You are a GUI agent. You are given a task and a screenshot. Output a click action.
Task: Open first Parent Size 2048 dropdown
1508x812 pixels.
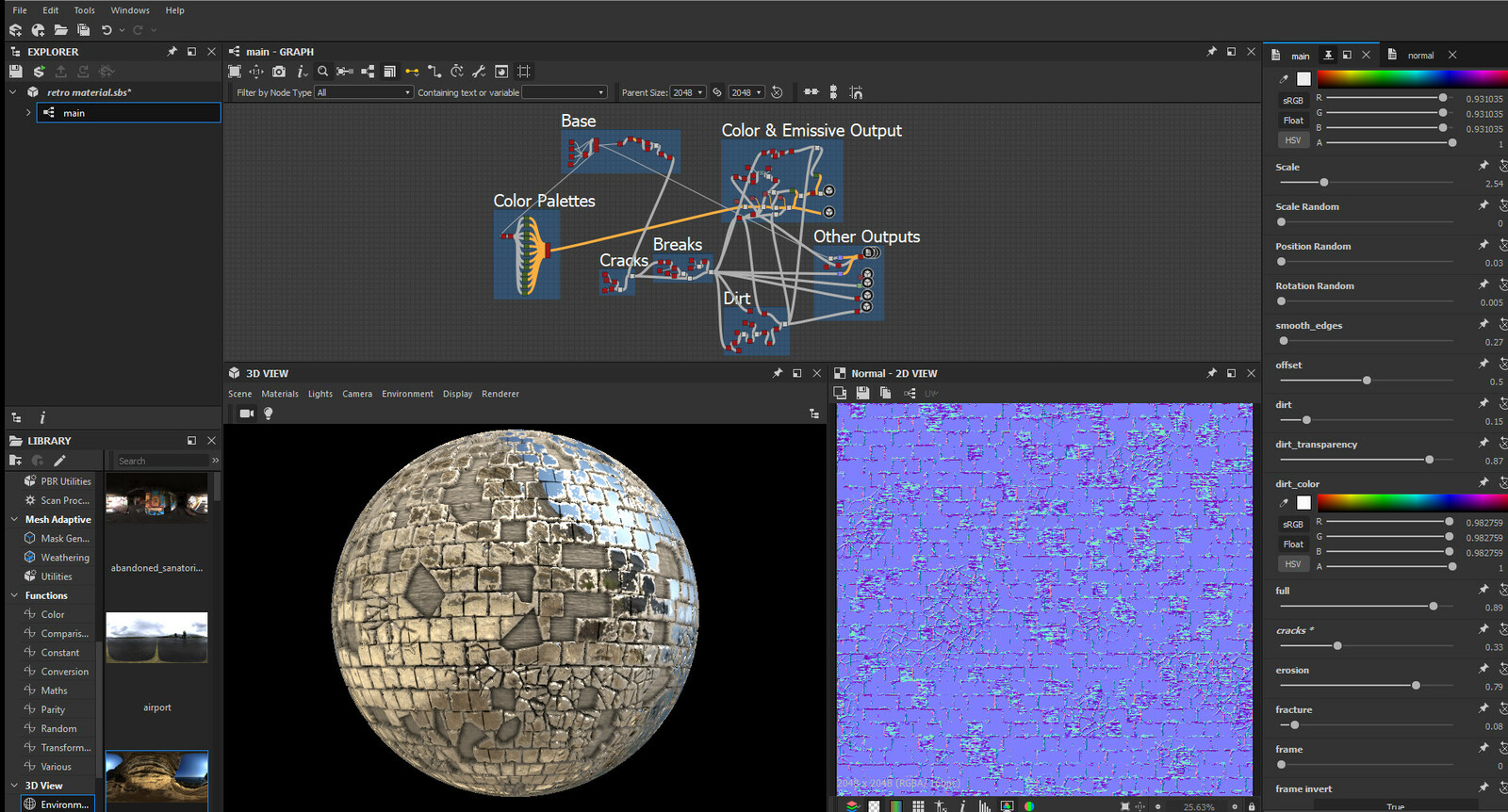click(688, 92)
